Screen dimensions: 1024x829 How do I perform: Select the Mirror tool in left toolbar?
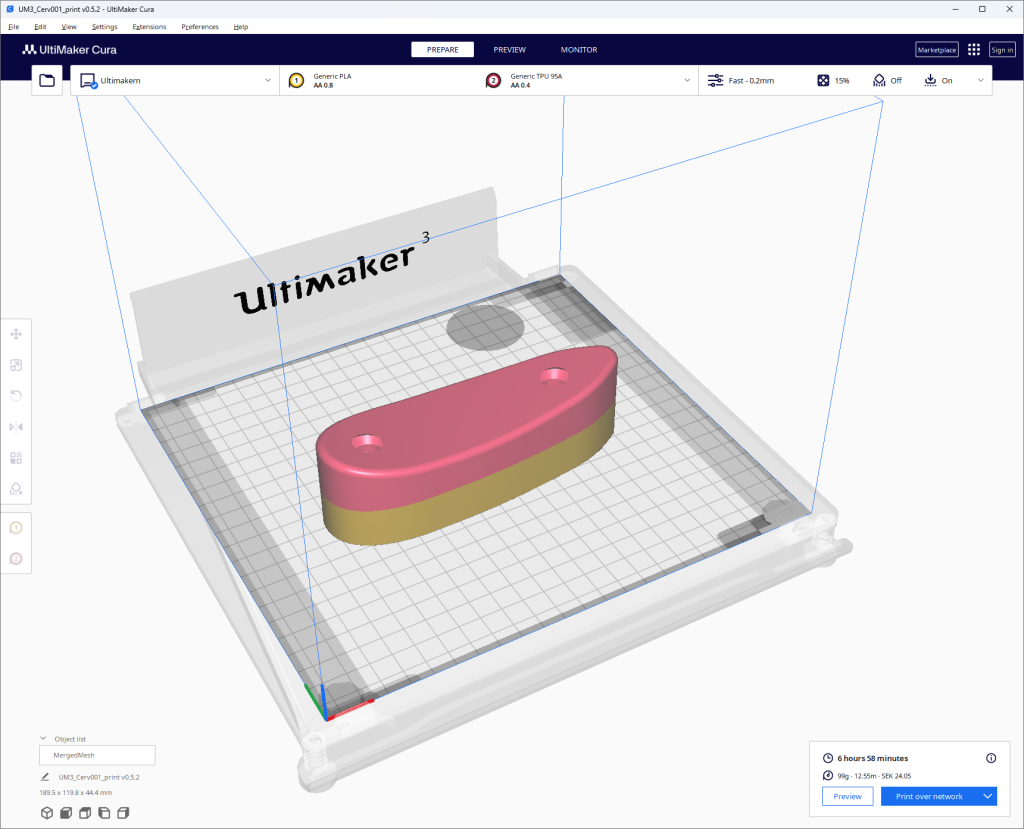click(x=16, y=427)
